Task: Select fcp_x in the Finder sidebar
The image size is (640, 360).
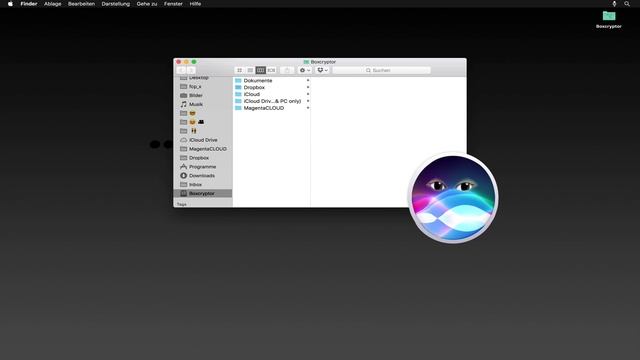Action: pyautogui.click(x=203, y=87)
